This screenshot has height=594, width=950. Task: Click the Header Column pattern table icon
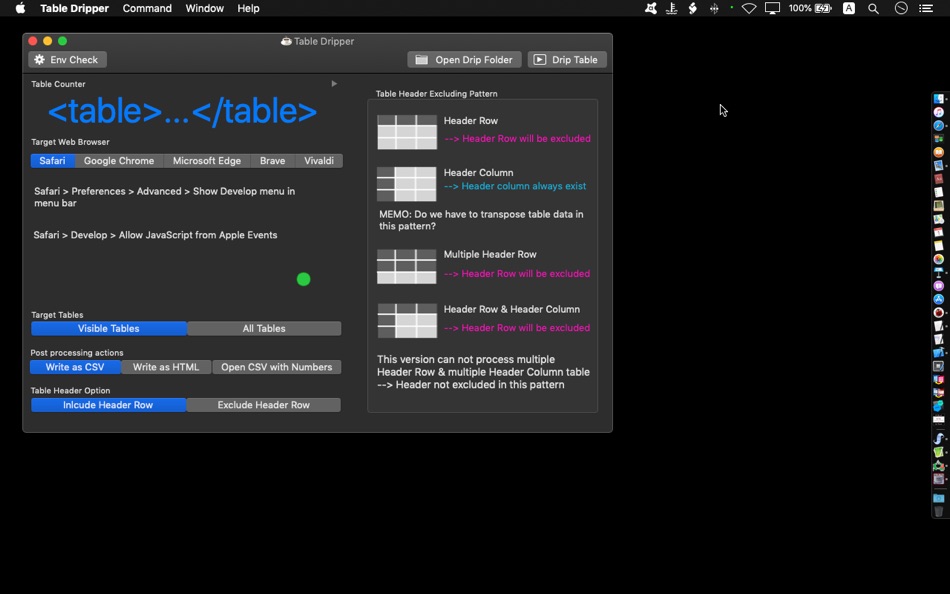point(407,184)
